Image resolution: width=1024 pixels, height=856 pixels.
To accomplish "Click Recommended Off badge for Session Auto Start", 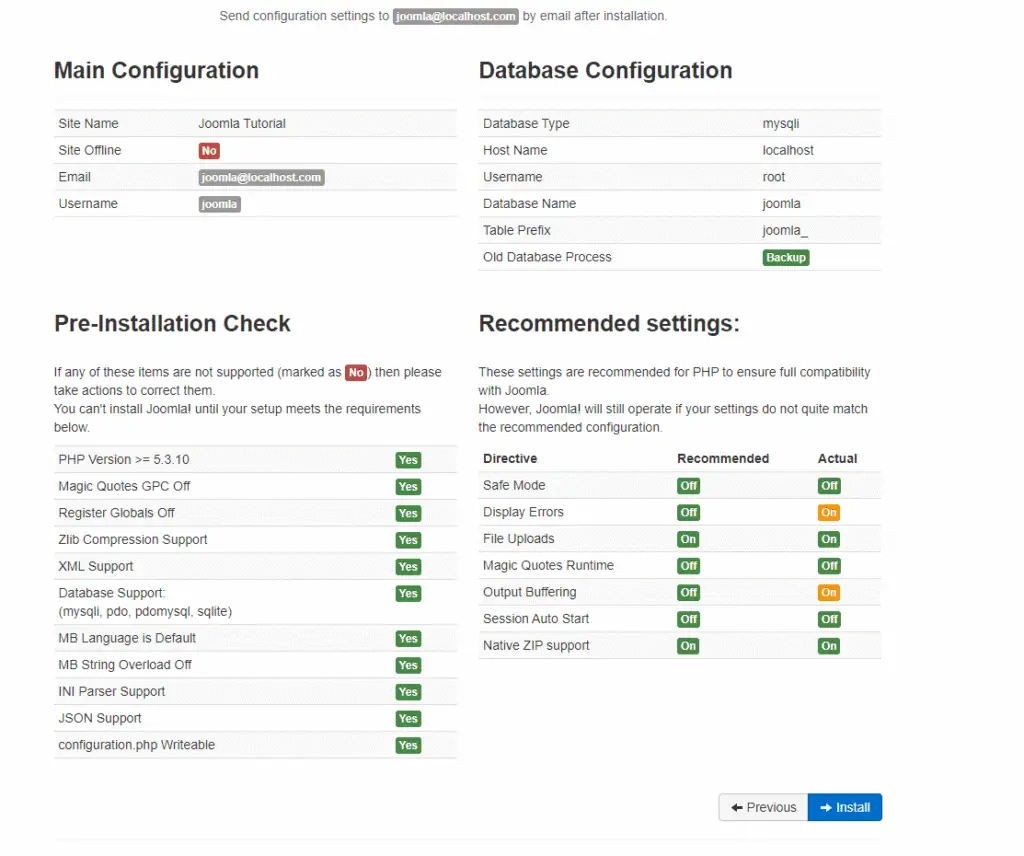I will tap(688, 620).
